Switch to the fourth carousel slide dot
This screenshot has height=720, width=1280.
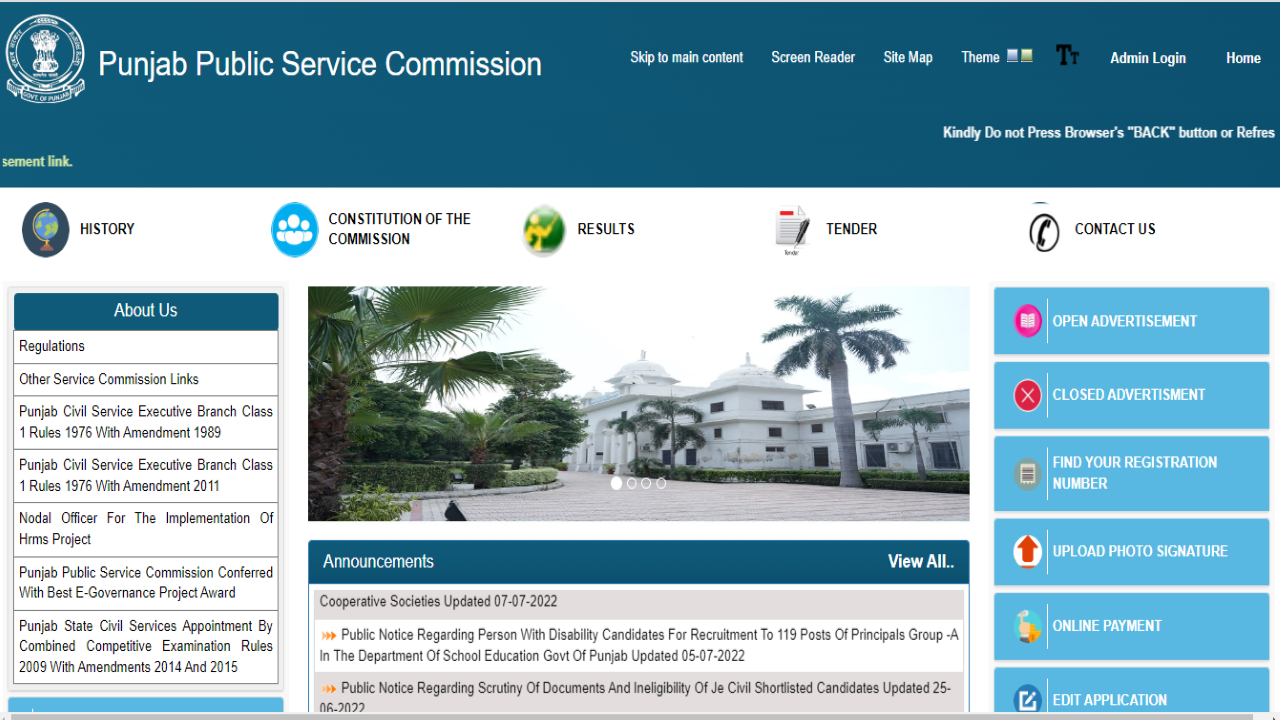[x=661, y=483]
